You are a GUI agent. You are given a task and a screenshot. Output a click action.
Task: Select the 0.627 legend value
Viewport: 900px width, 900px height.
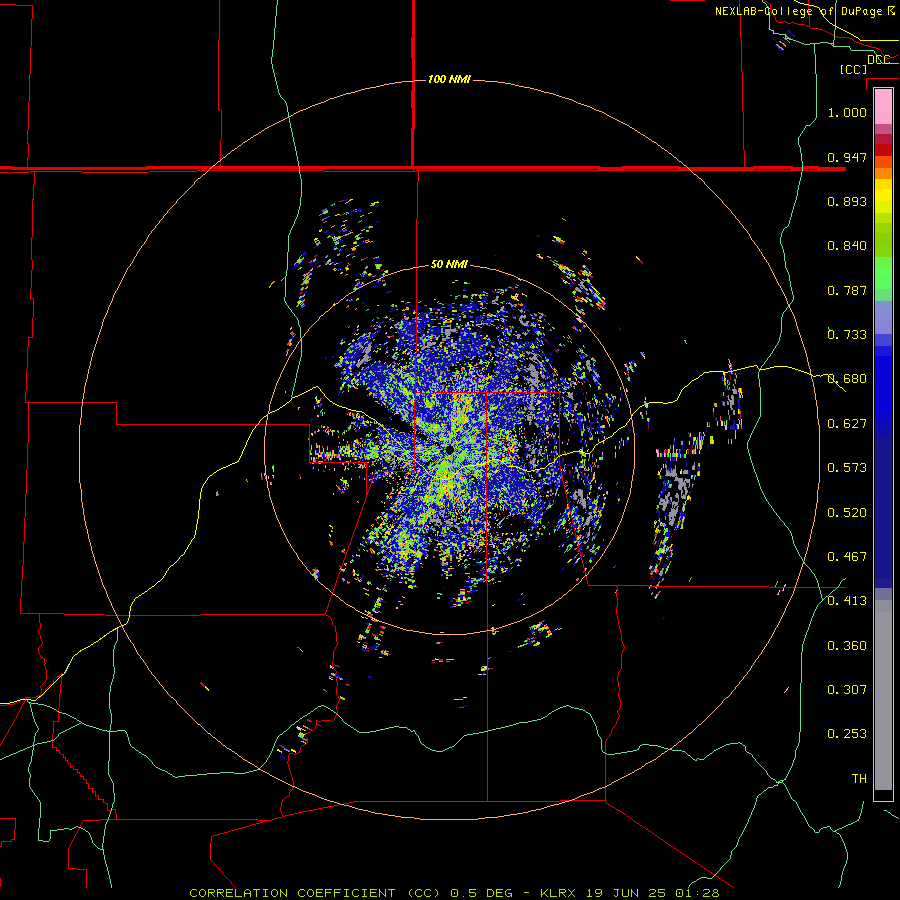pos(847,424)
